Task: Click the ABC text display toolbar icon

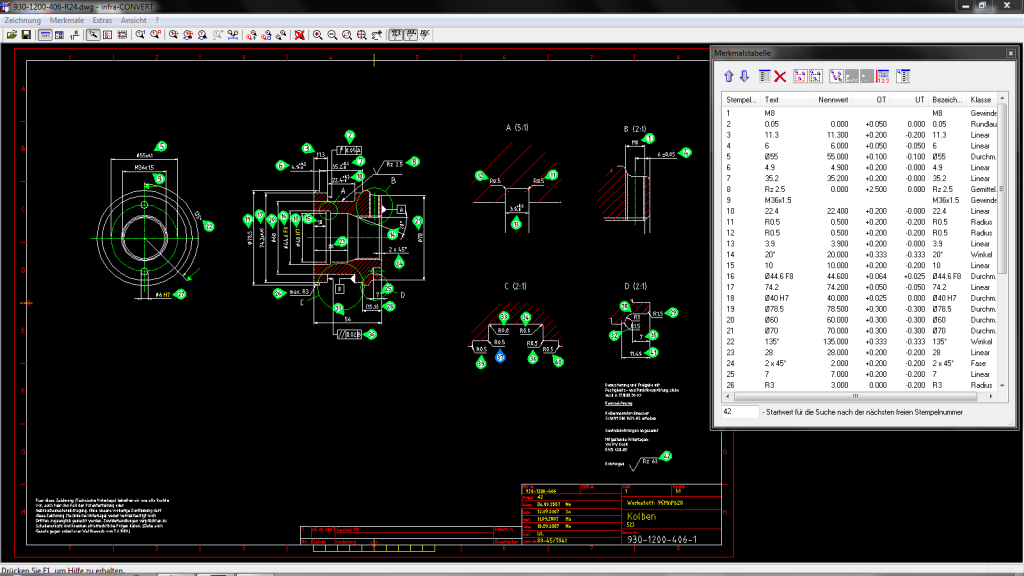Action: click(x=425, y=35)
